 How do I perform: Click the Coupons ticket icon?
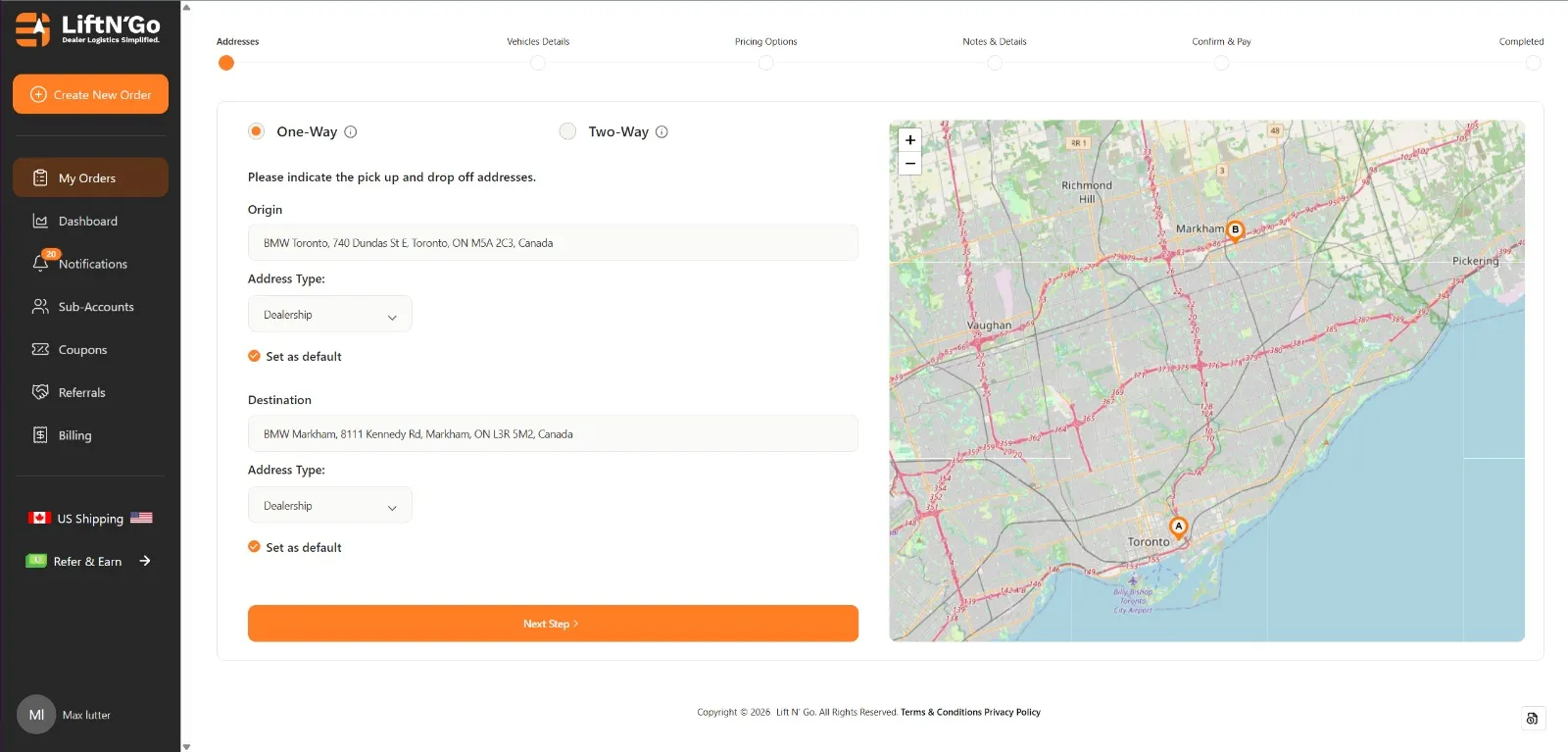[40, 349]
